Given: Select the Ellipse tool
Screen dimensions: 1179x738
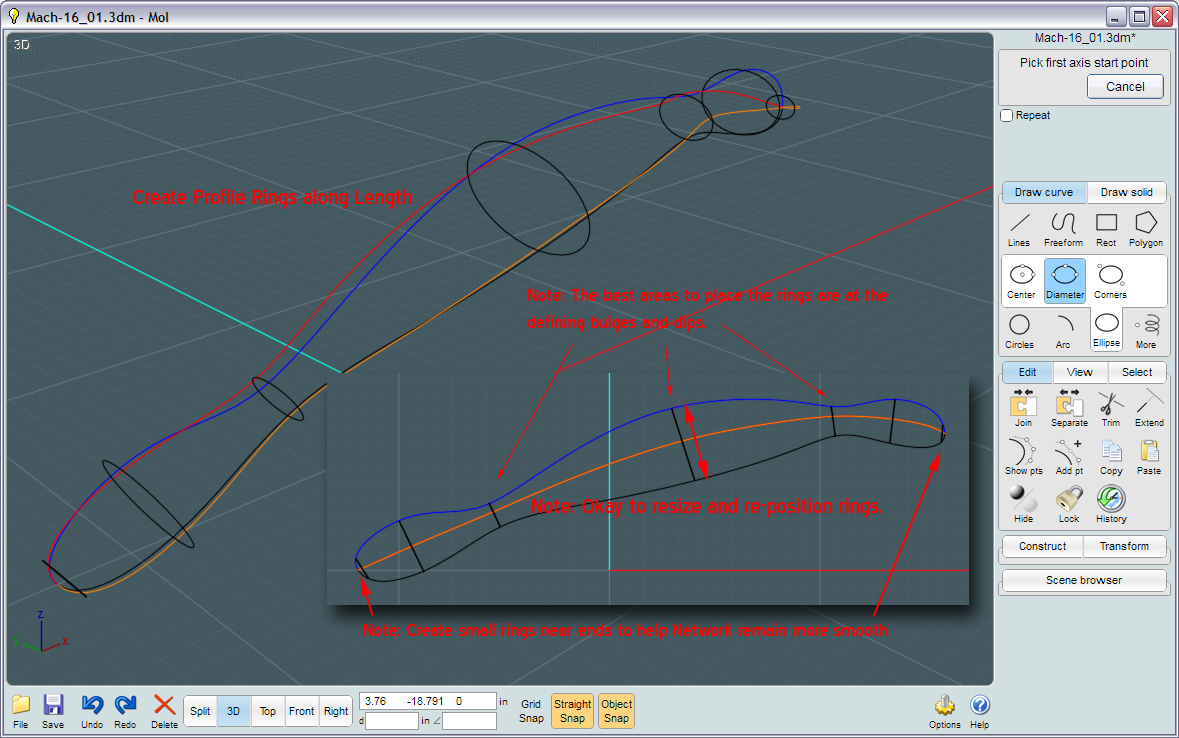Looking at the screenshot, I should pyautogui.click(x=1106, y=331).
